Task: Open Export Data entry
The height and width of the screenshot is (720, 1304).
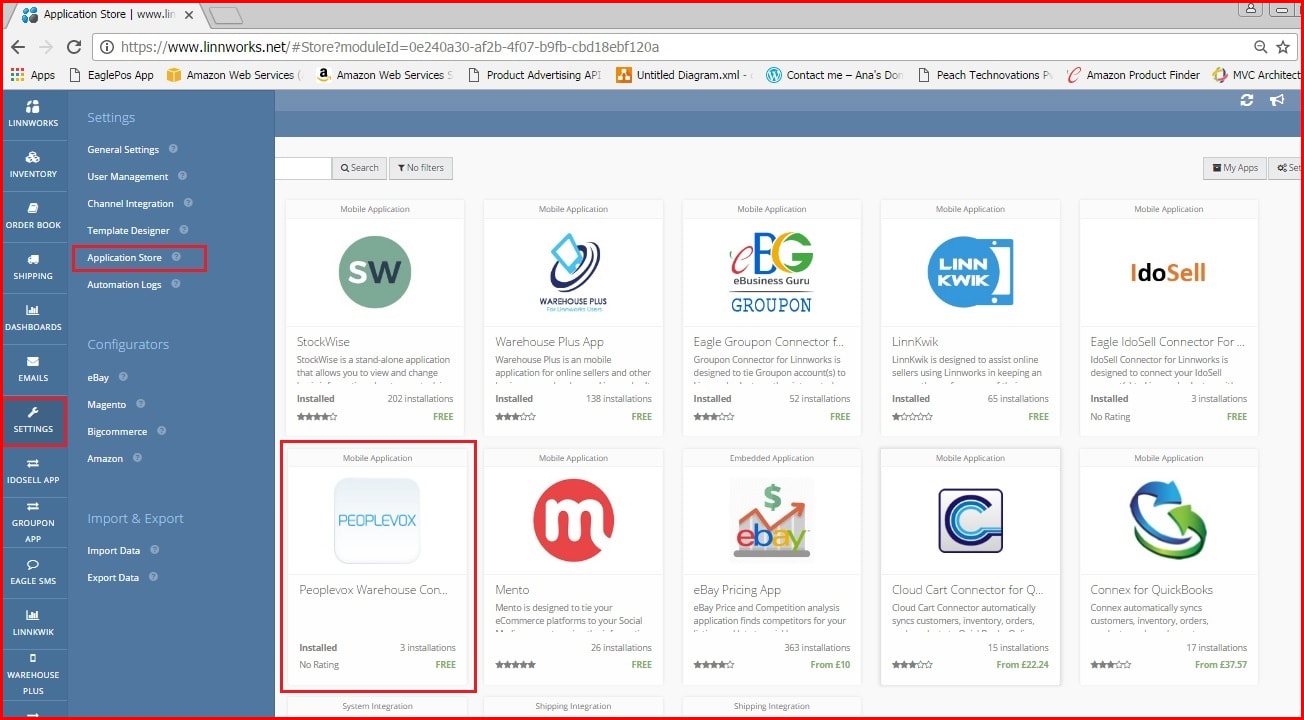Action: pyautogui.click(x=113, y=578)
